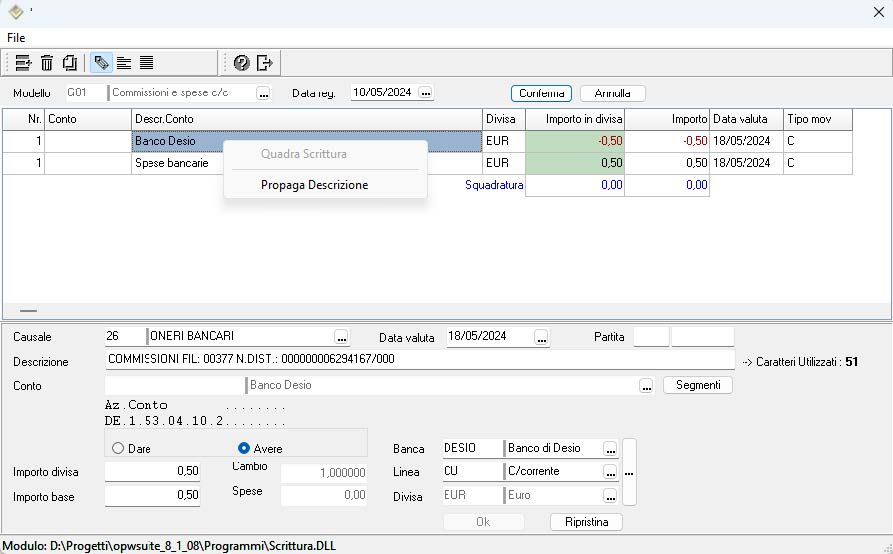
Task: Choose Propaga Descrizione from context menu
Action: [x=314, y=185]
